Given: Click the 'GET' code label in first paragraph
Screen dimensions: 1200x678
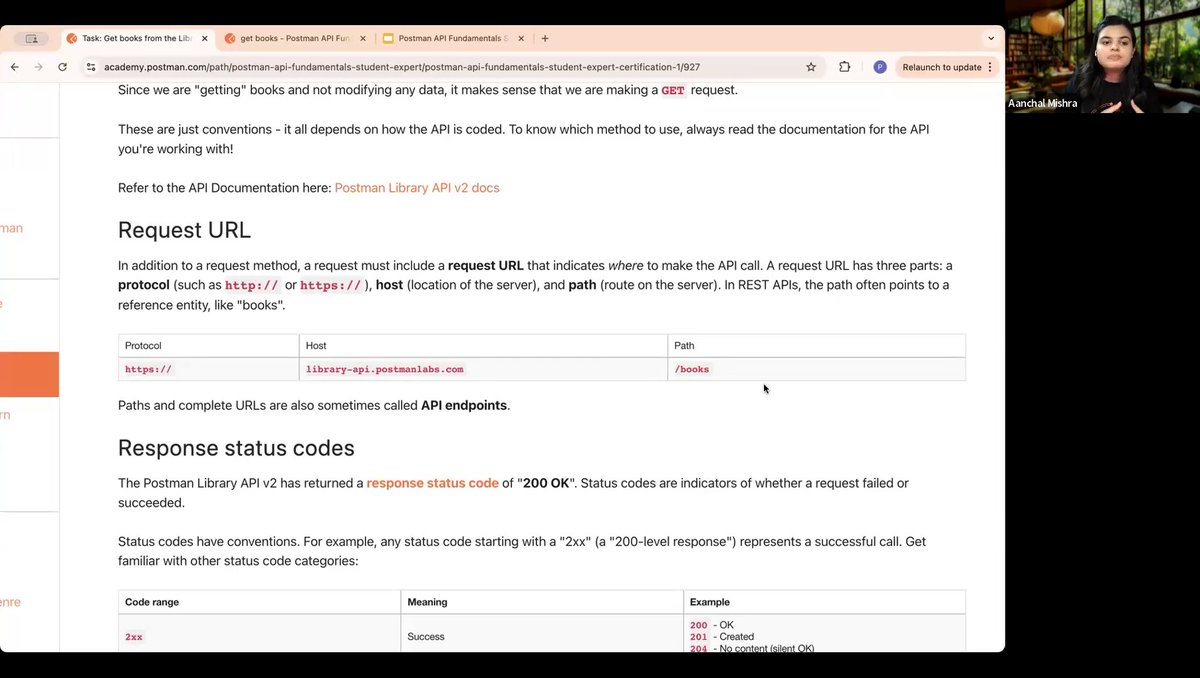Looking at the screenshot, I should coord(673,90).
